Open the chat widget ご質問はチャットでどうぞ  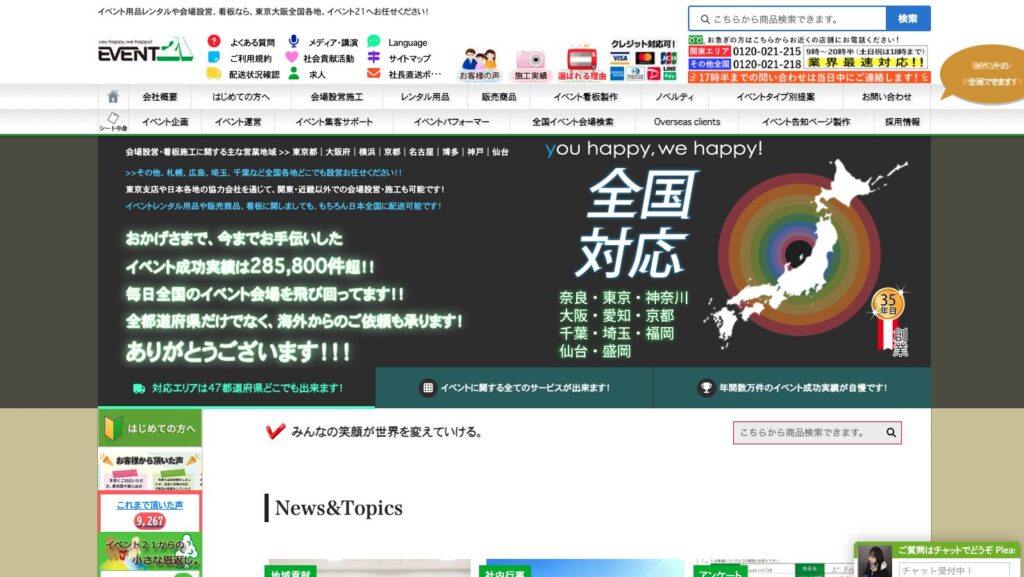pos(940,551)
